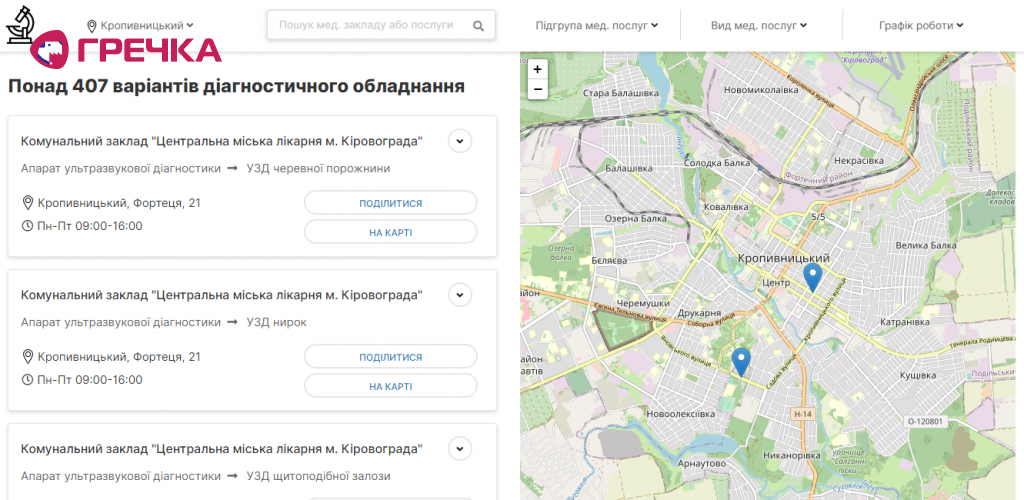Click 'Велика Балка' label on the map
The image size is (1024, 500).
[926, 245]
